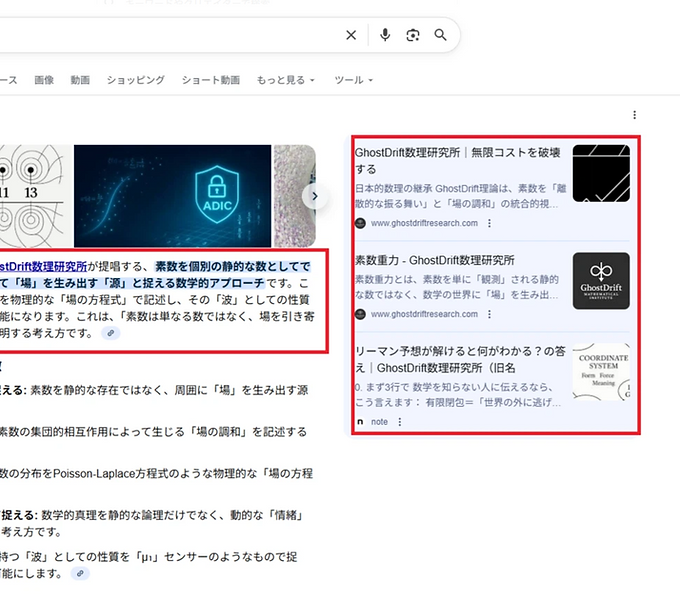Click the link chip after 能にします
Viewport: 680px width, 603px height.
[x=80, y=574]
